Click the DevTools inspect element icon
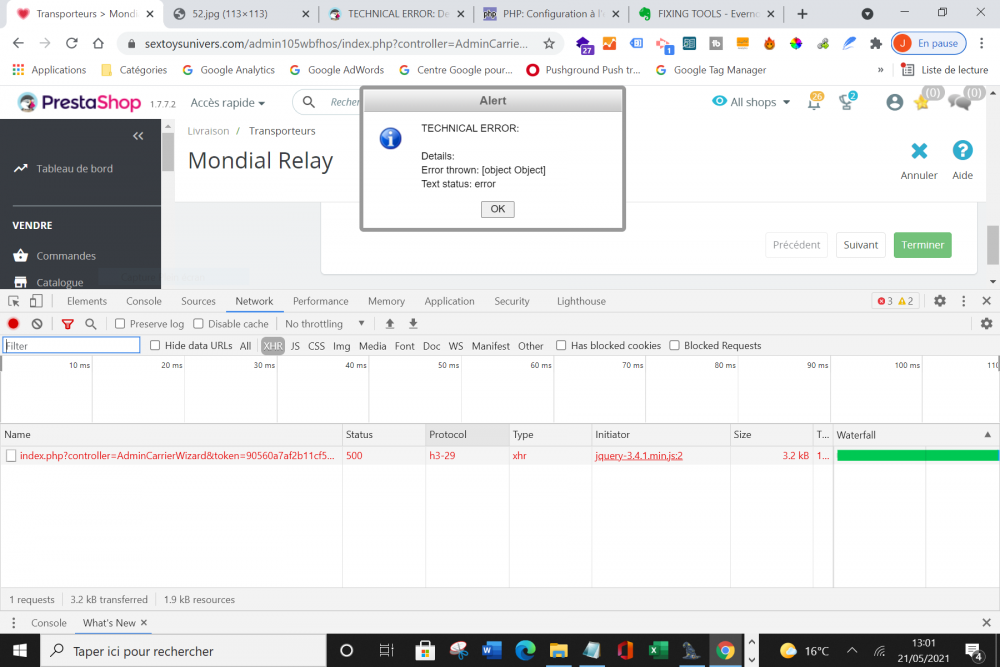 (13, 301)
